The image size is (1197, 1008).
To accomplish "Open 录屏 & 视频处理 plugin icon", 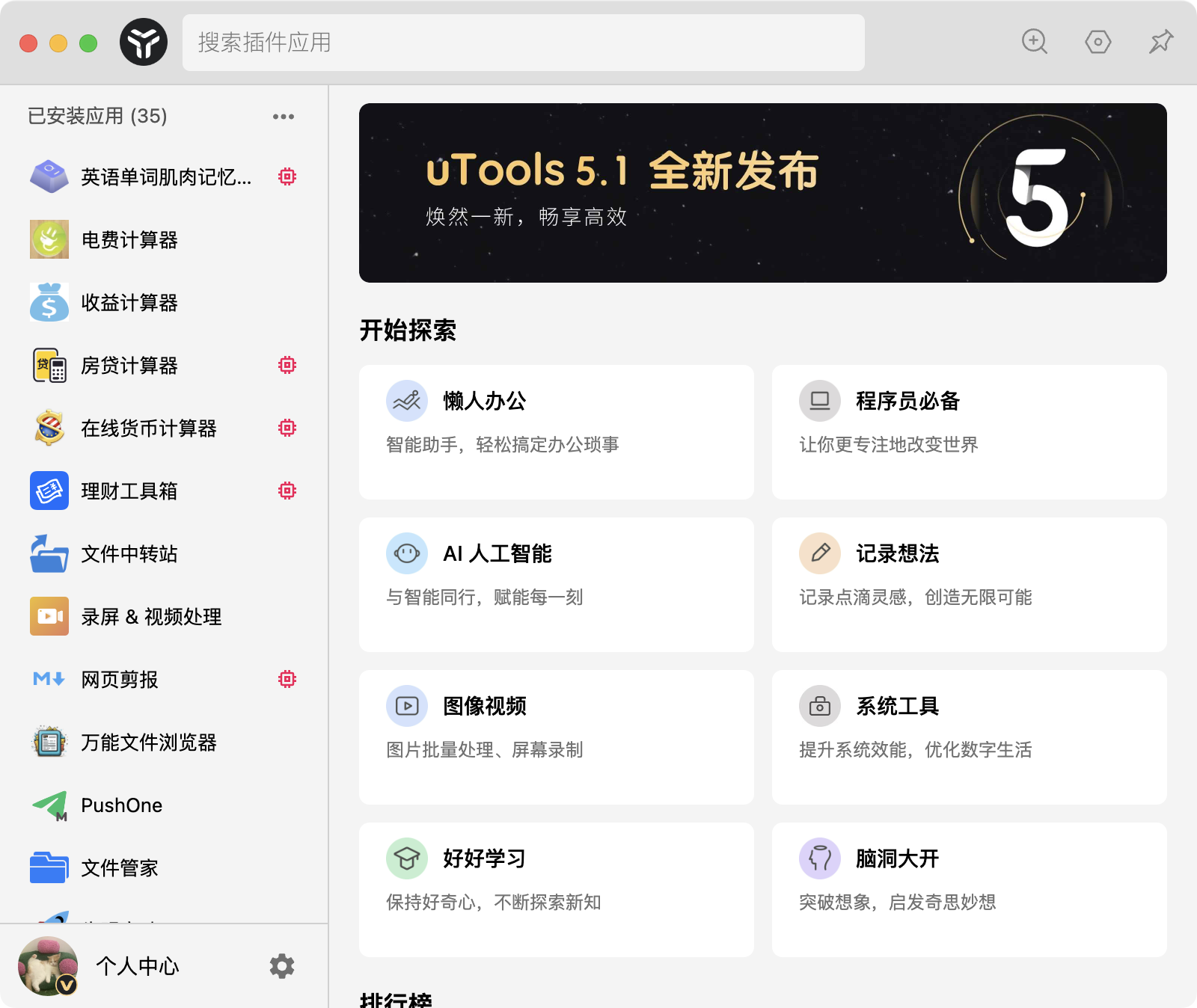I will point(49,616).
